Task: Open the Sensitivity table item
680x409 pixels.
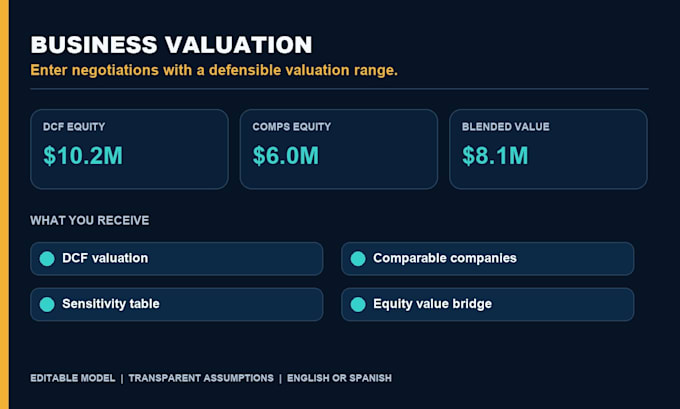Action: (x=177, y=304)
